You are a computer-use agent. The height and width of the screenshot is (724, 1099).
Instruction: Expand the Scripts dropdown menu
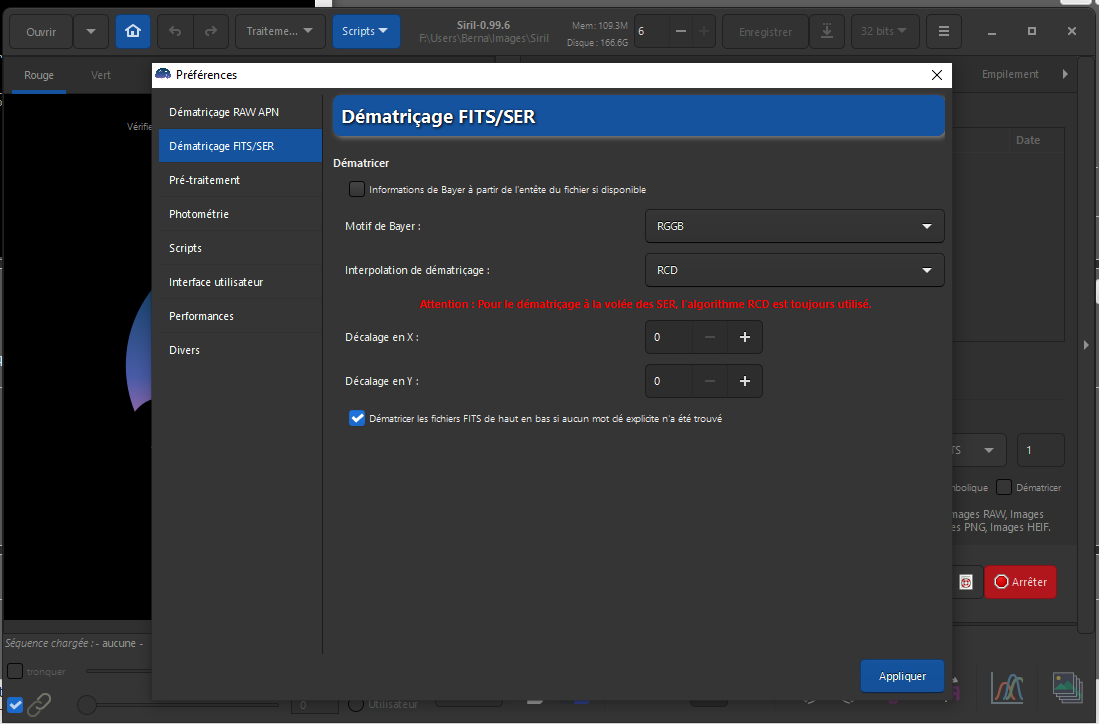(366, 32)
